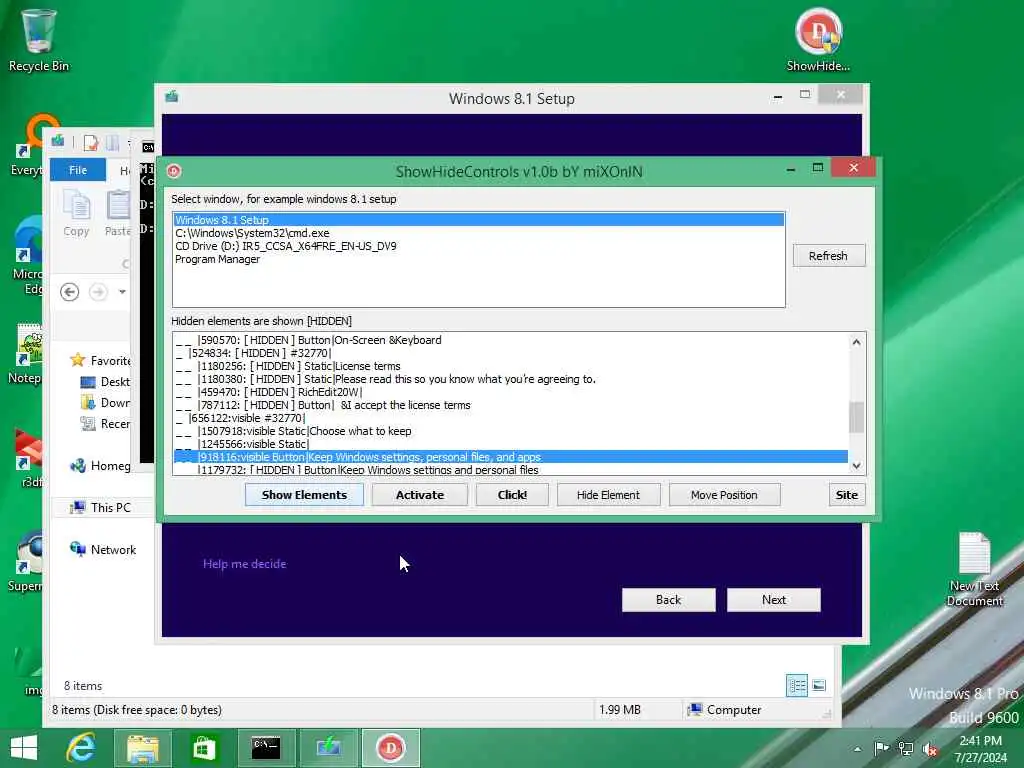Click Back in Windows 8.1 Setup
1024x768 pixels.
coord(669,600)
